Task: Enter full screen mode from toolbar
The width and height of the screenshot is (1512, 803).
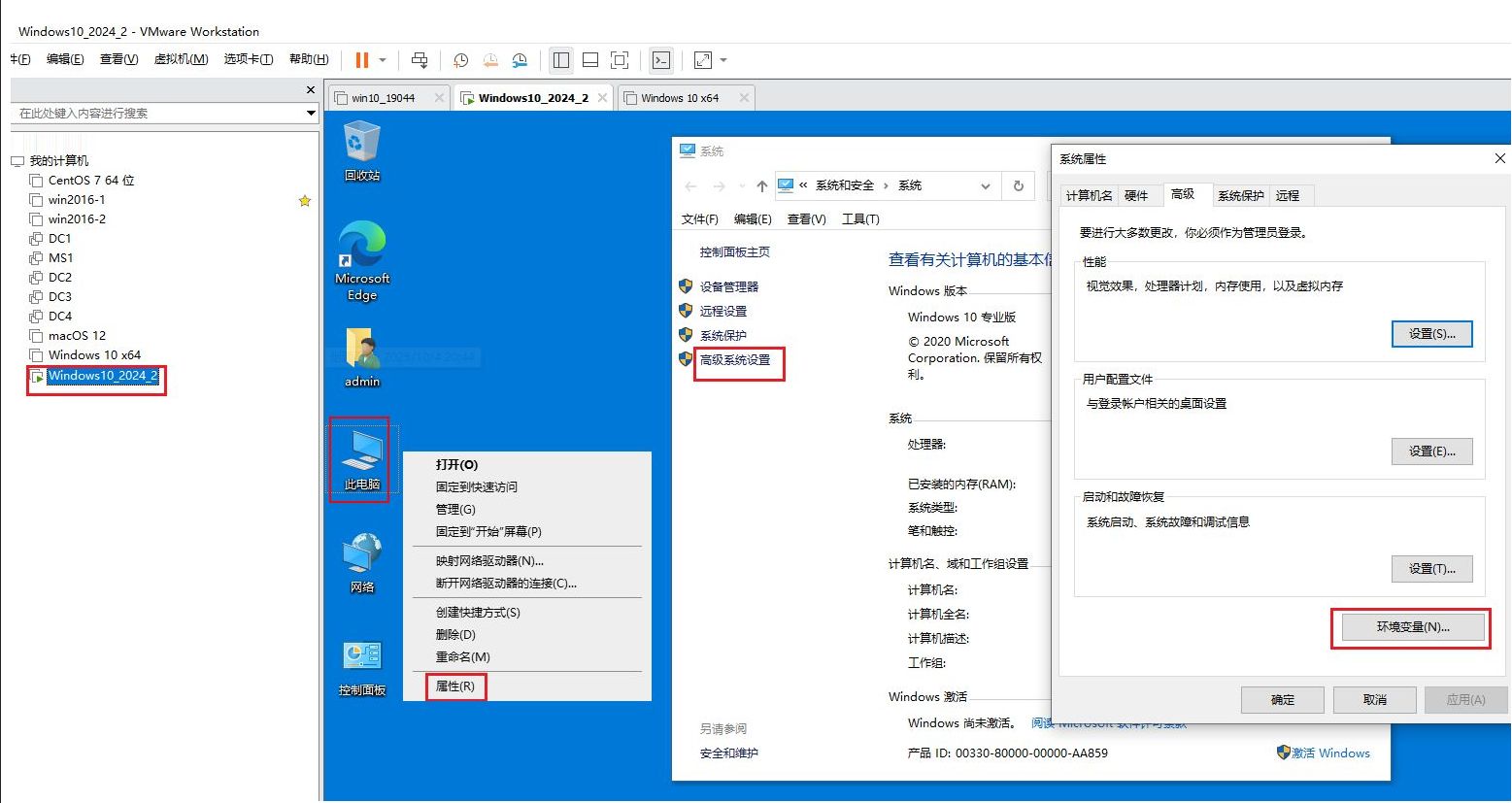Action: click(620, 60)
